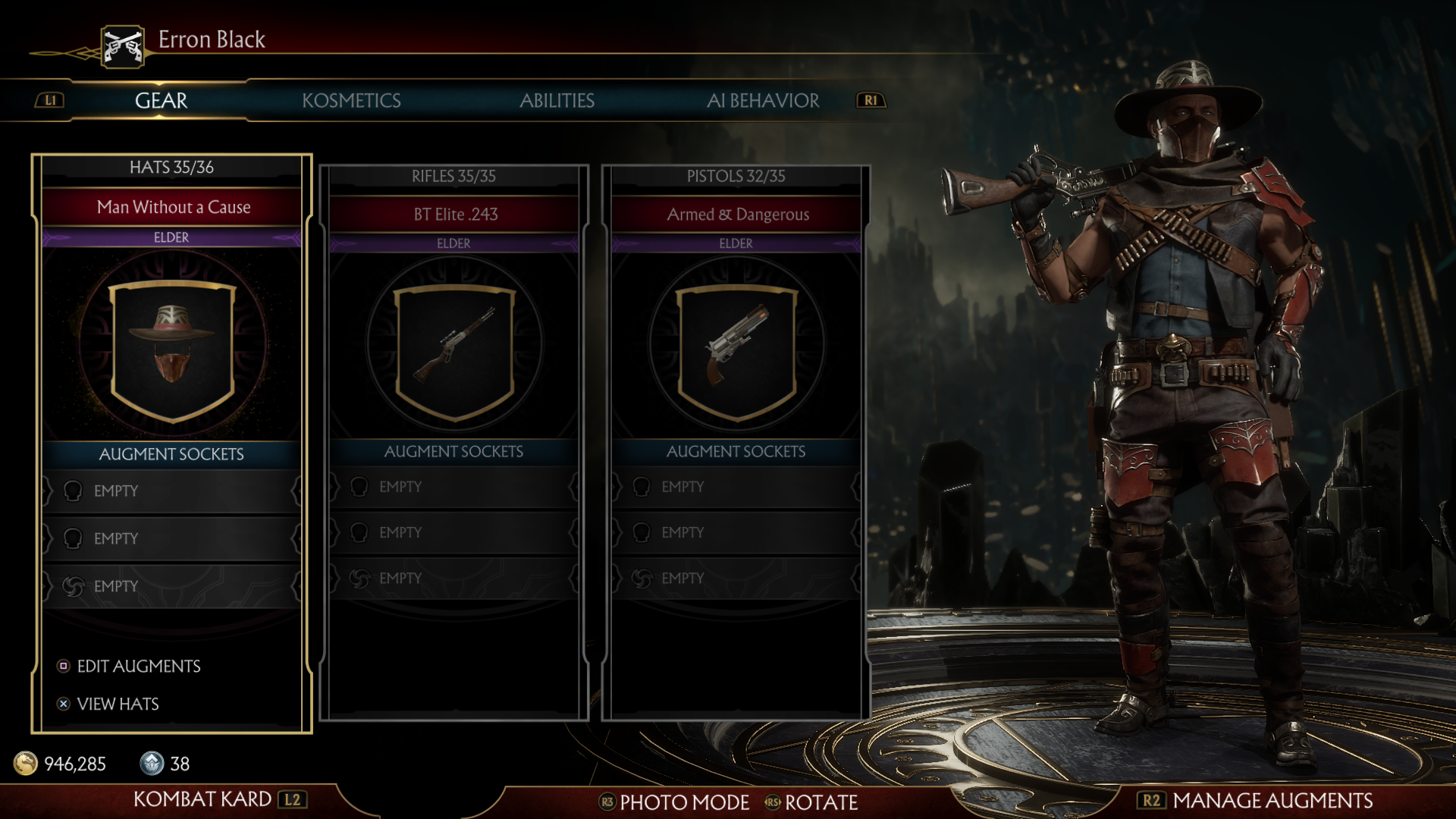1456x819 pixels.
Task: Open the second empty rifle augment socket
Action: [453, 532]
